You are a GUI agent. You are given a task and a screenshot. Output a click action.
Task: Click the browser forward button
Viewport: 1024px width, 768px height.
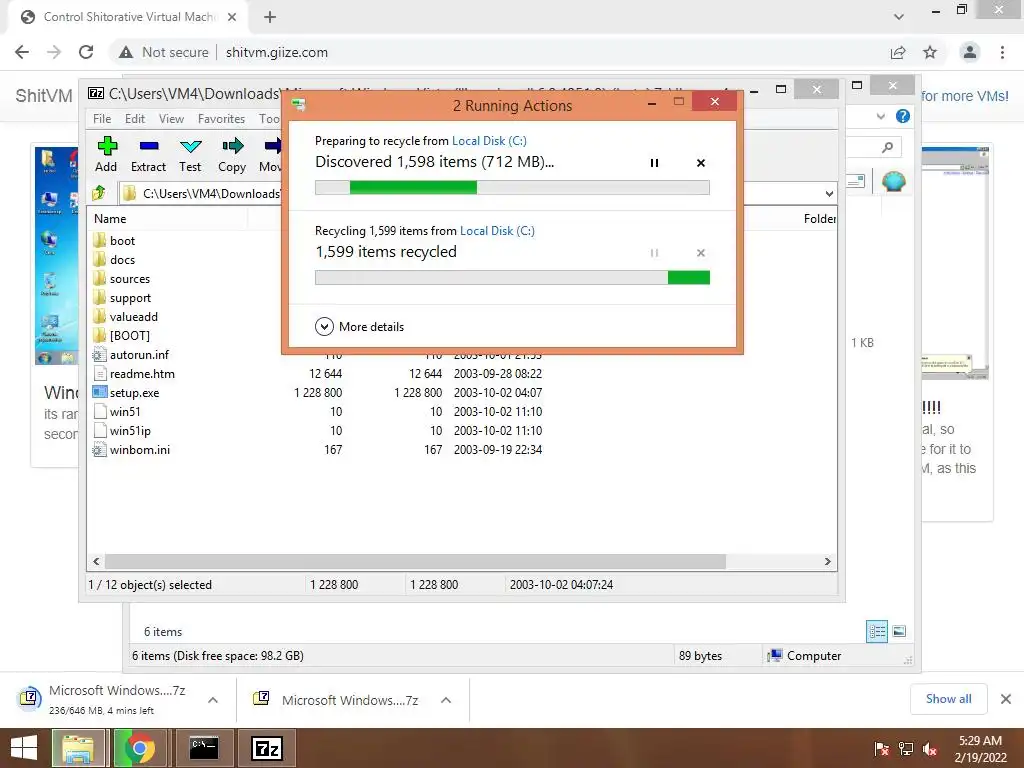pyautogui.click(x=54, y=52)
